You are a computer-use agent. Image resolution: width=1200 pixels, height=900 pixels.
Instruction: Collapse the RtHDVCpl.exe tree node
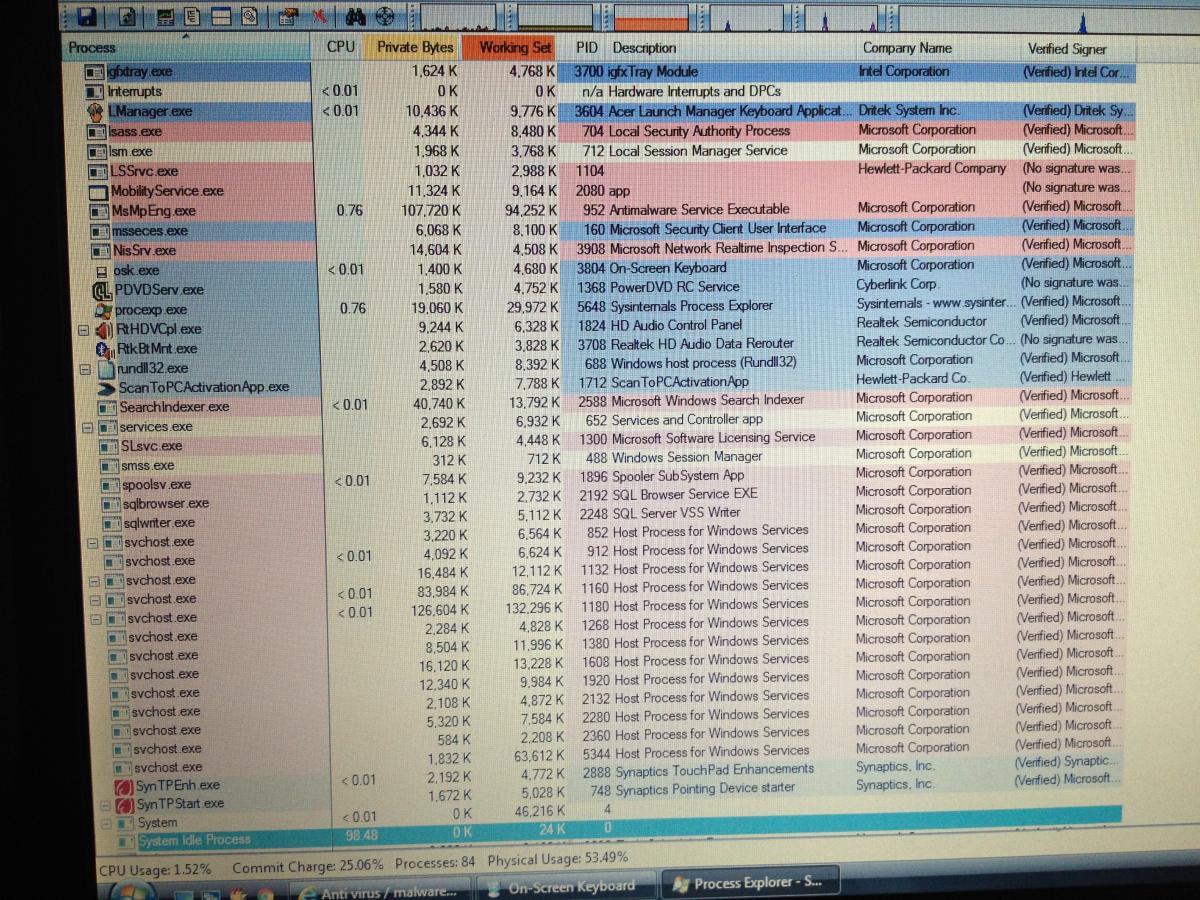click(x=84, y=329)
